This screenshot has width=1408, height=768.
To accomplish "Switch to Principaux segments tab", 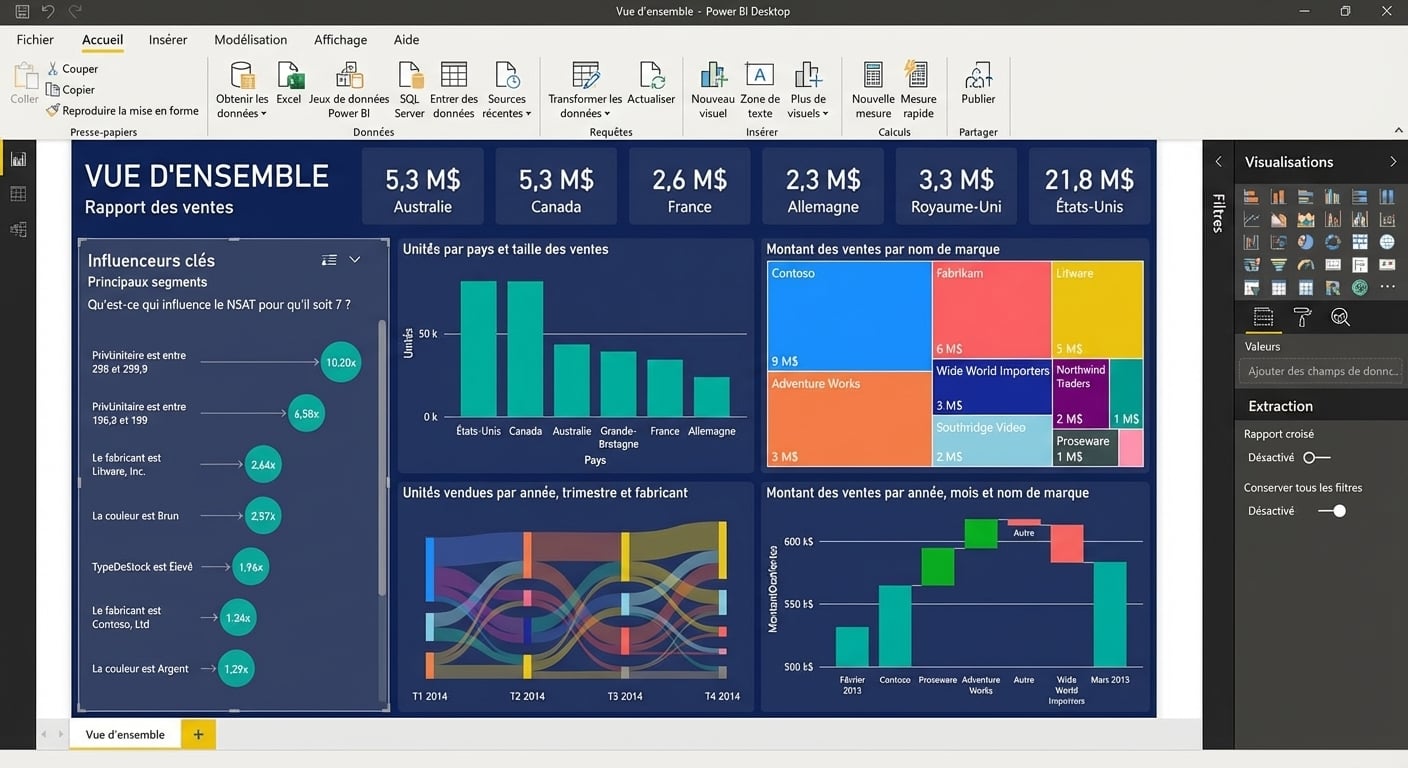I will click(x=147, y=282).
